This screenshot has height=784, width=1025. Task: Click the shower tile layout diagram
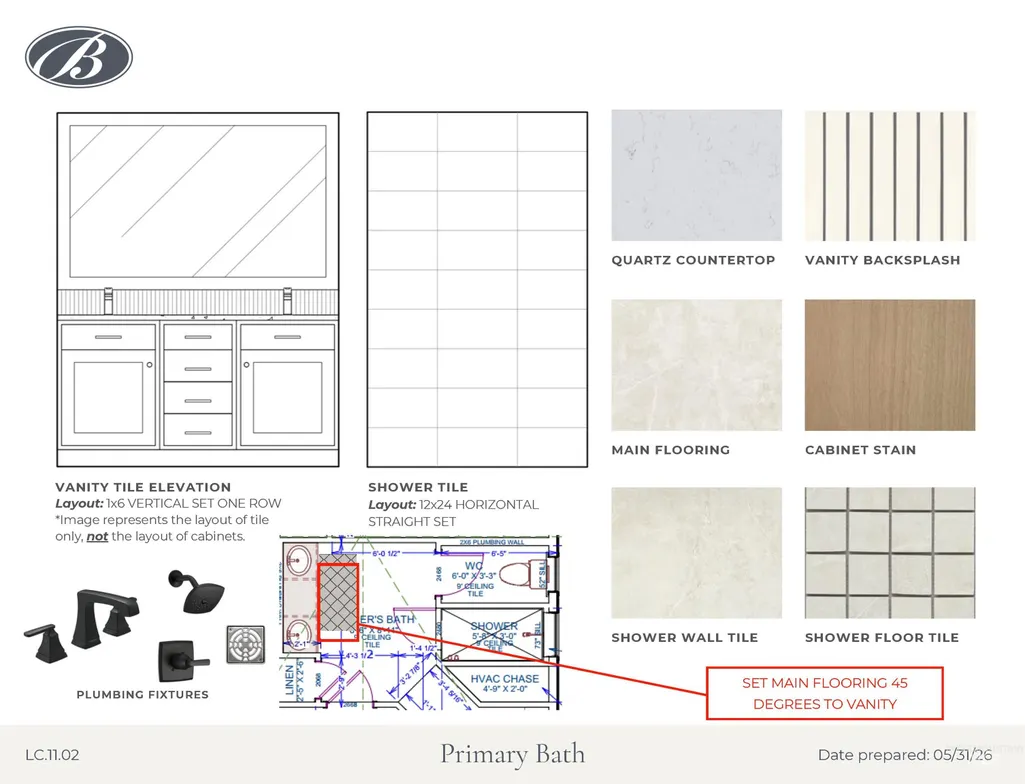coord(477,289)
